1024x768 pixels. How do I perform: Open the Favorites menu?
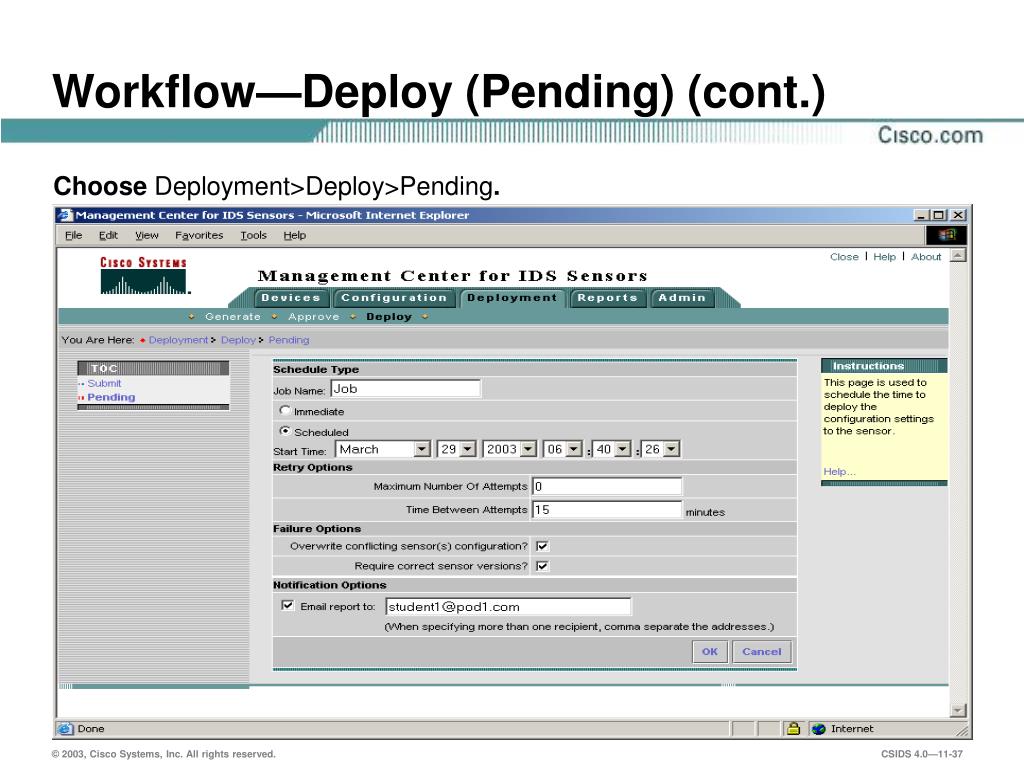tap(199, 235)
